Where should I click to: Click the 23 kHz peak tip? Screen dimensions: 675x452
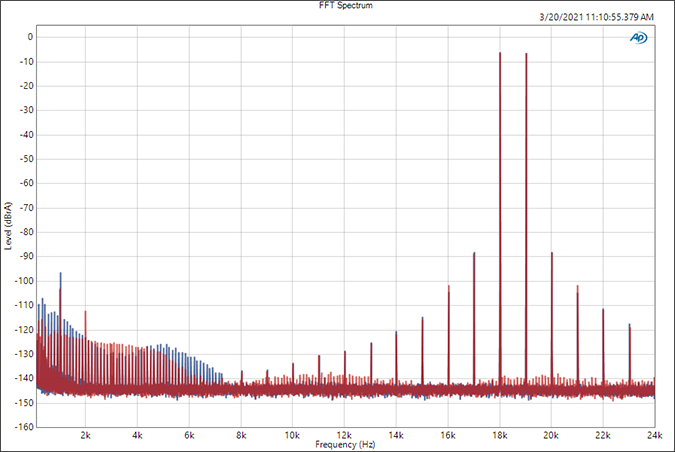(x=629, y=325)
